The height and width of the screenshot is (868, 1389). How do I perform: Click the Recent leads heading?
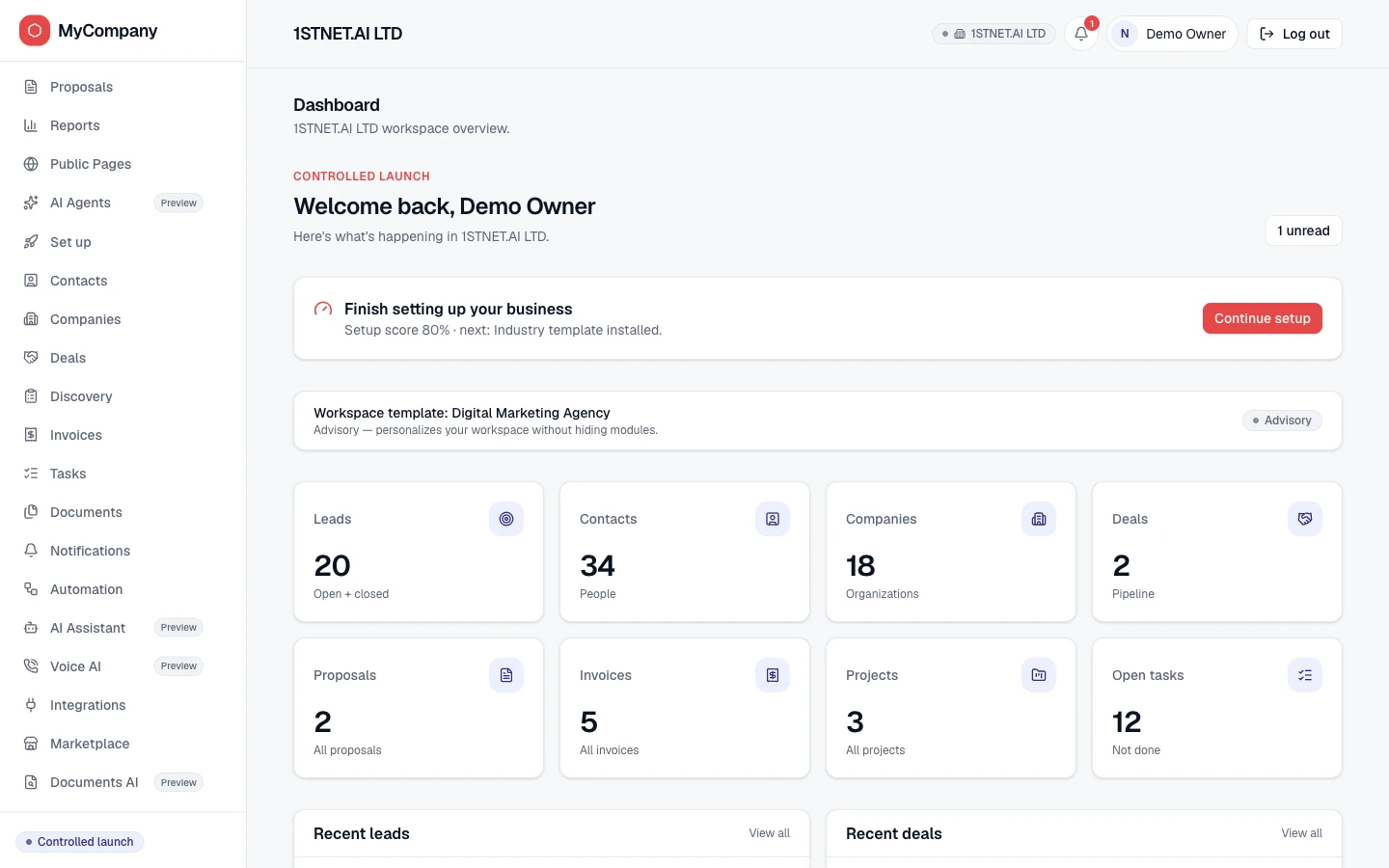[362, 833]
